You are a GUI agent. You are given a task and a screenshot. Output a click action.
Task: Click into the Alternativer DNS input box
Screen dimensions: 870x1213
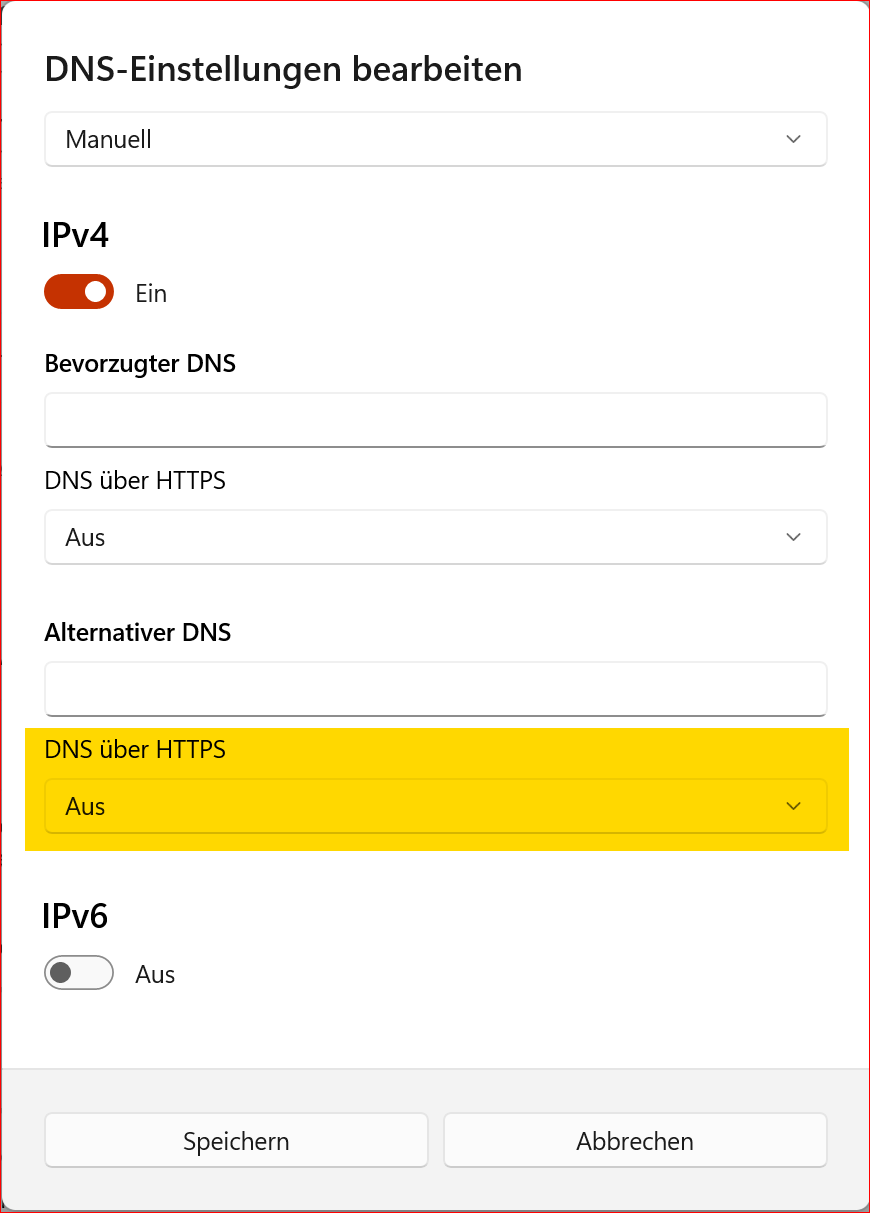pyautogui.click(x=435, y=688)
